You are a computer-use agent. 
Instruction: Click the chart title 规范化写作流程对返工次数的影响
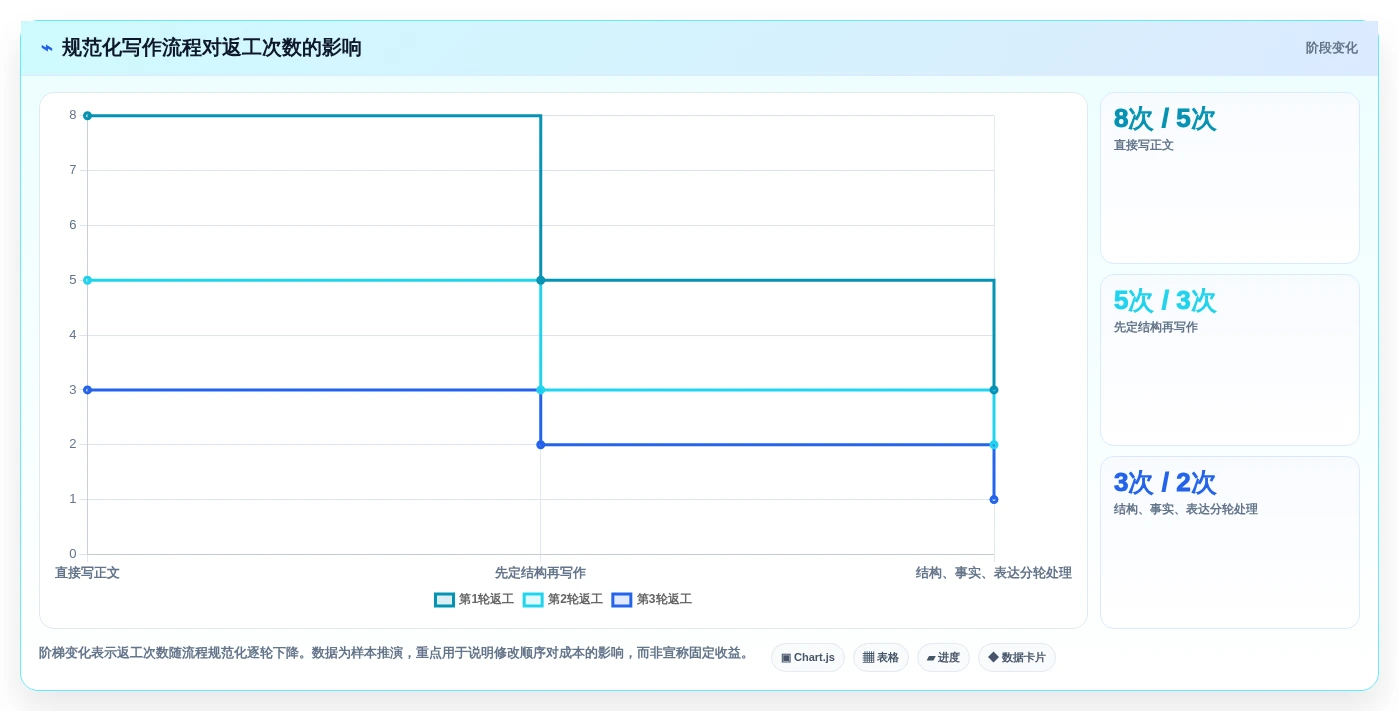(x=212, y=48)
